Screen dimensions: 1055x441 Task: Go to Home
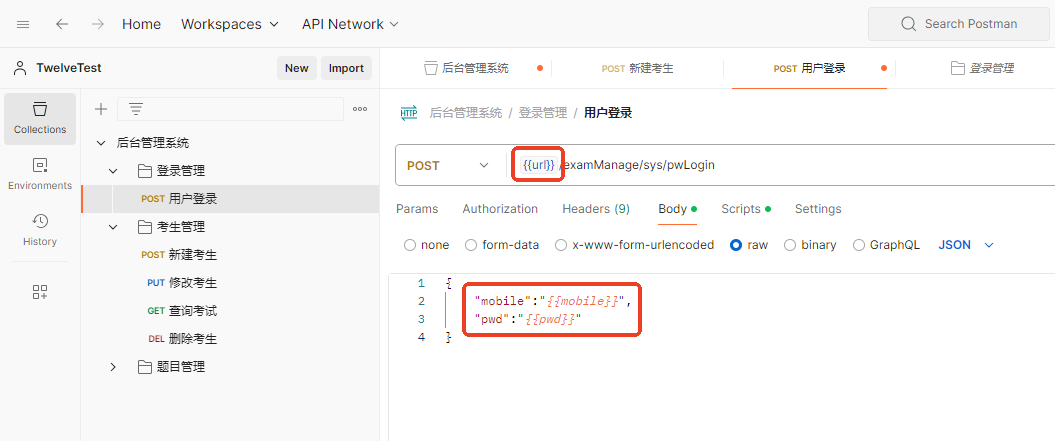141,24
